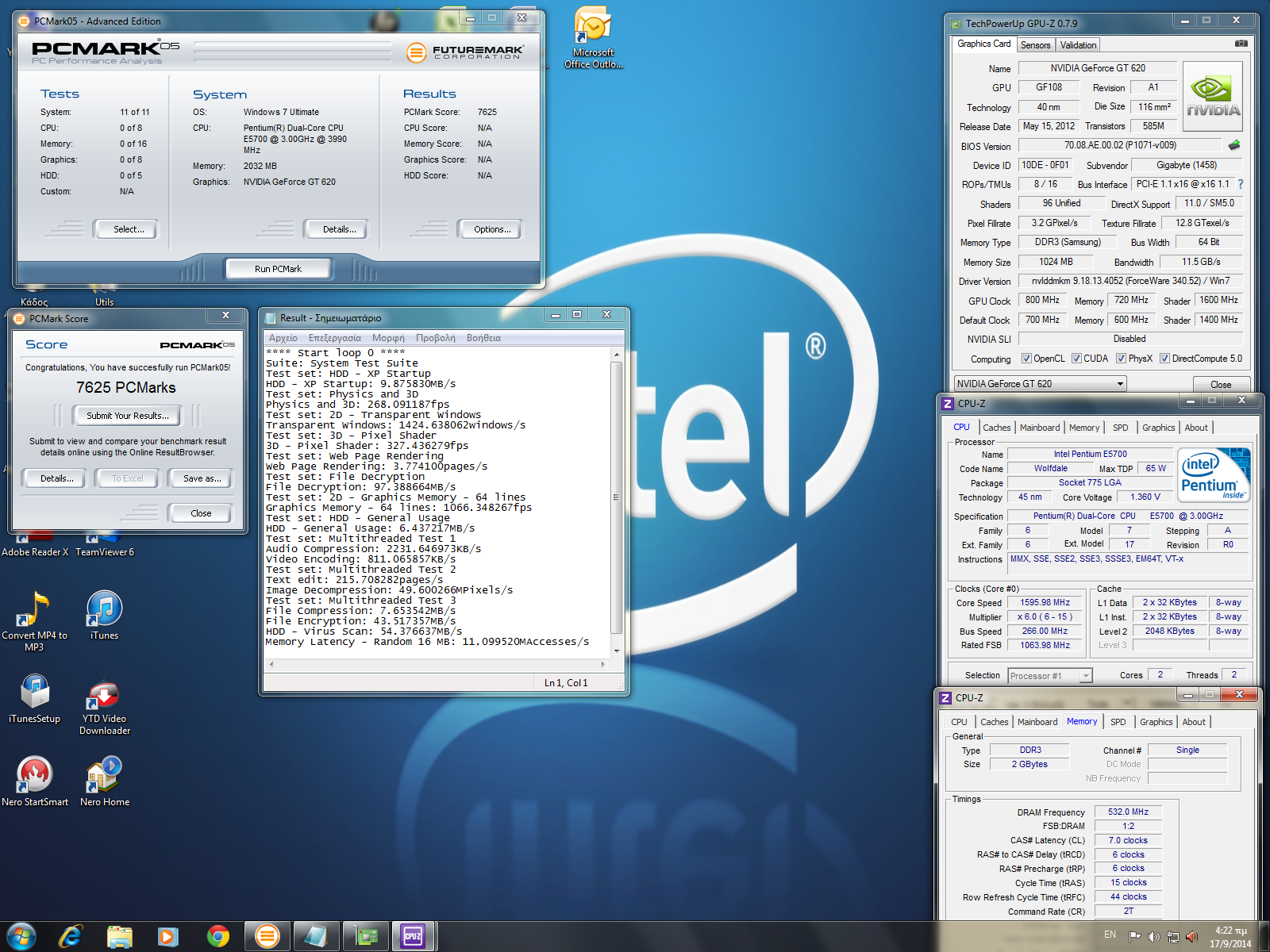The height and width of the screenshot is (952, 1270).
Task: Launch Internet Explorer from the taskbar
Action: point(70,937)
